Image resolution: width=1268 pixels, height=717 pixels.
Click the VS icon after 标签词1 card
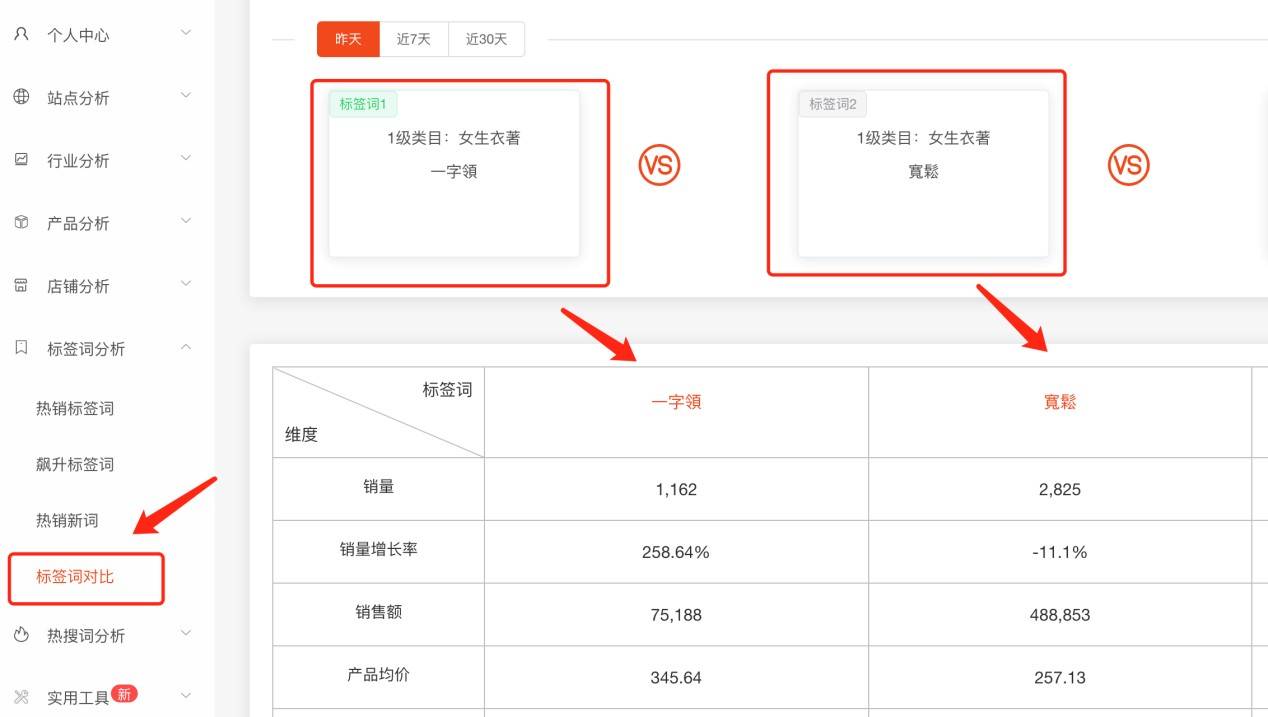point(659,165)
